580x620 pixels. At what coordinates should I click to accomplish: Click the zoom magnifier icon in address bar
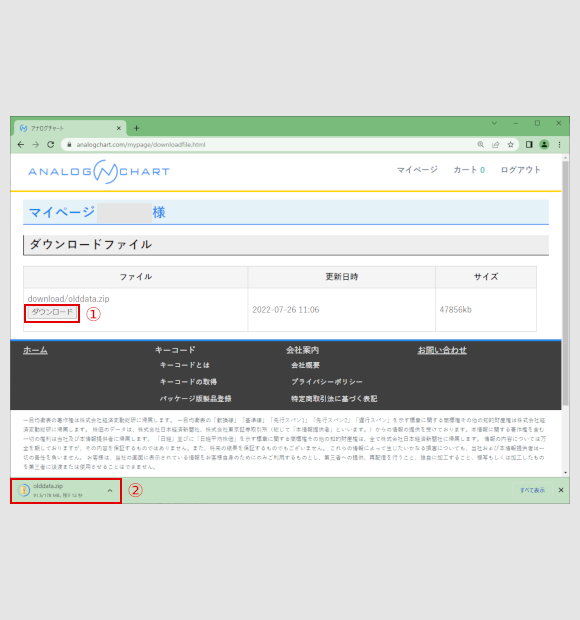point(480,145)
